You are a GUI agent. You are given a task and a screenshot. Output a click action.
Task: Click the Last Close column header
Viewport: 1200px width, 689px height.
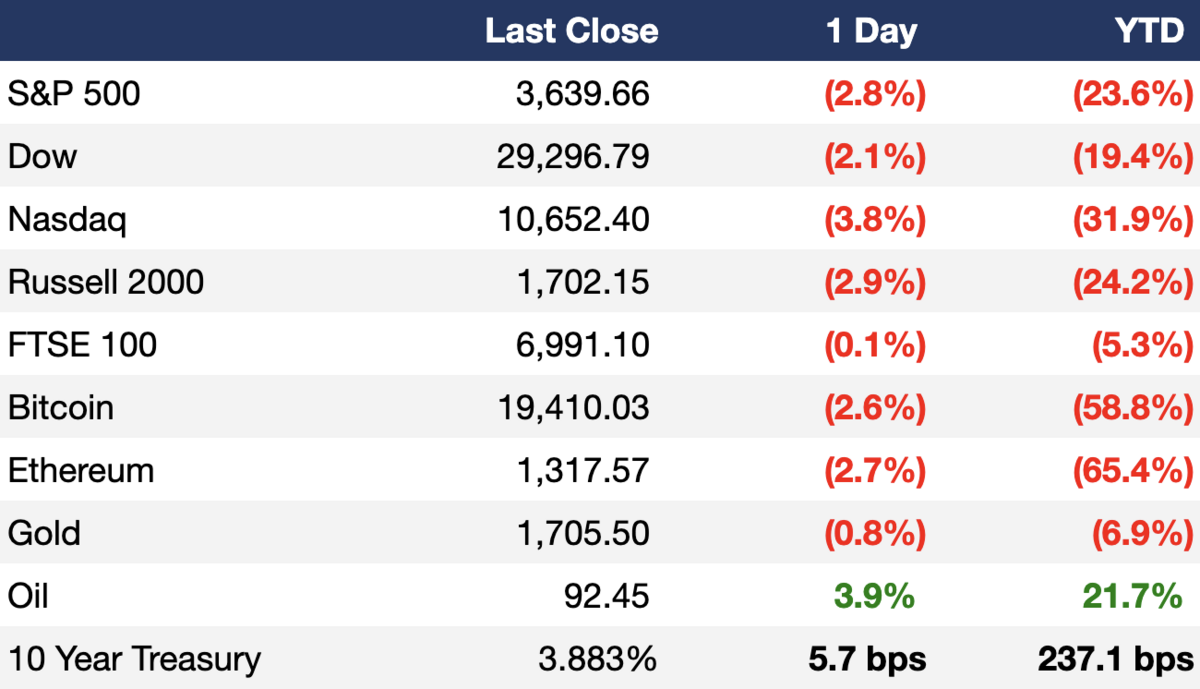click(571, 31)
